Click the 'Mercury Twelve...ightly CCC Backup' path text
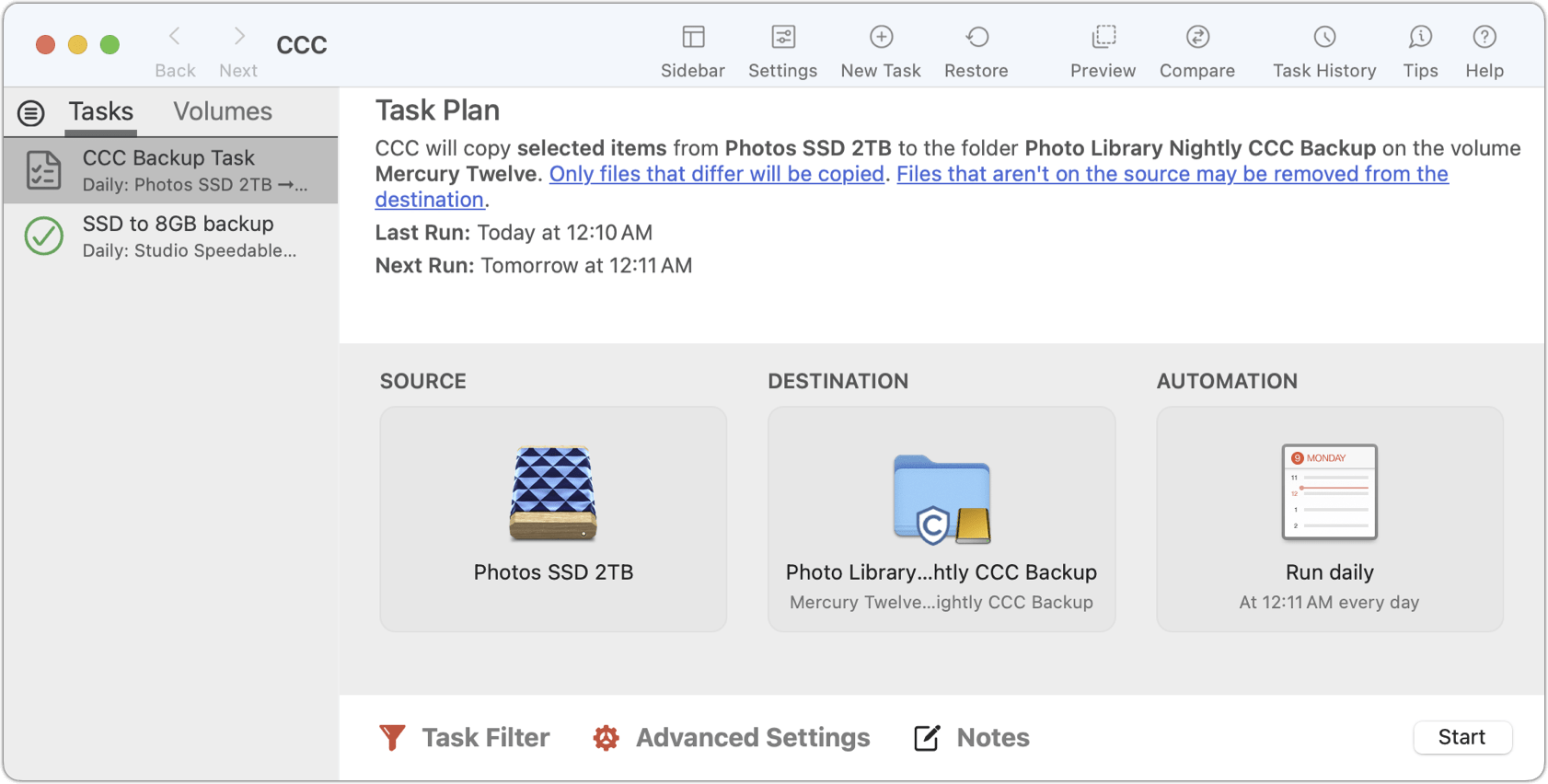Image resolution: width=1548 pixels, height=784 pixels. click(x=942, y=603)
